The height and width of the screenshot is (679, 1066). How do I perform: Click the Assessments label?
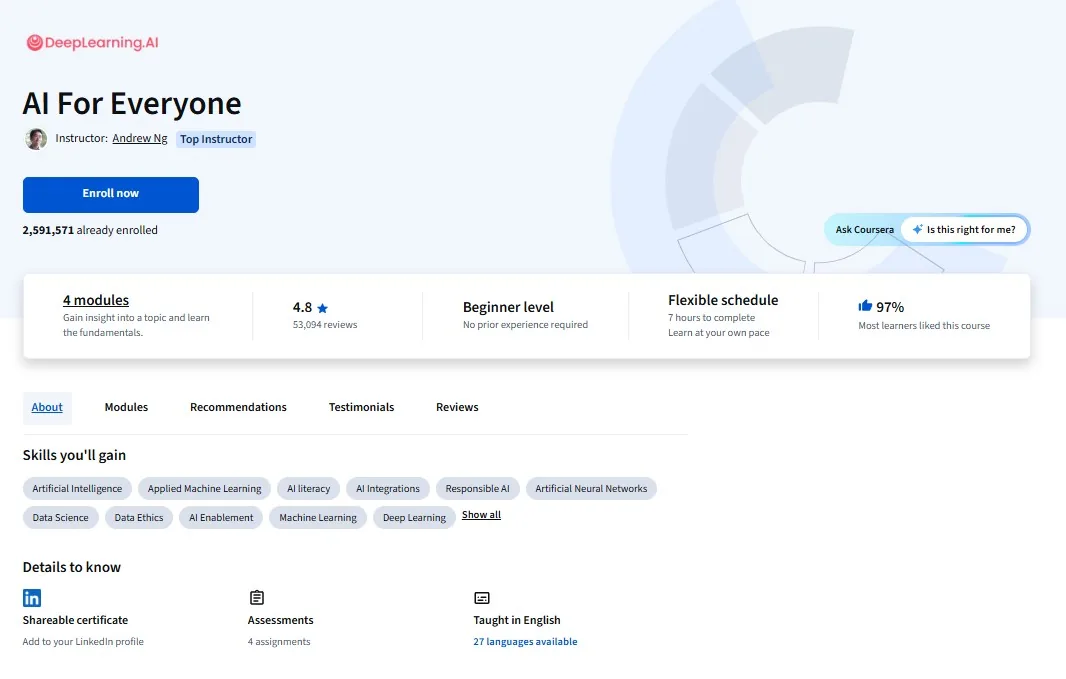280,620
